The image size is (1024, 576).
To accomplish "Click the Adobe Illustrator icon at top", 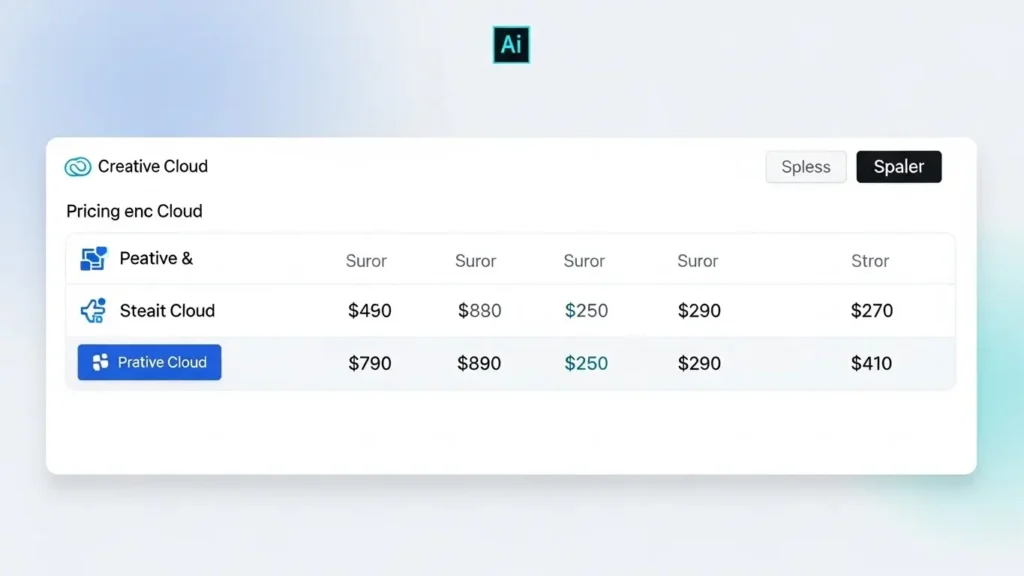I will 511,45.
